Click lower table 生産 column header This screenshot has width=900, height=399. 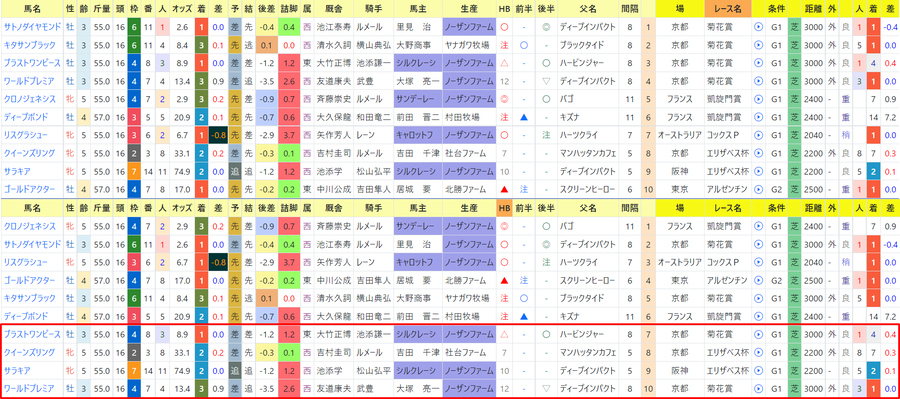[x=468, y=208]
